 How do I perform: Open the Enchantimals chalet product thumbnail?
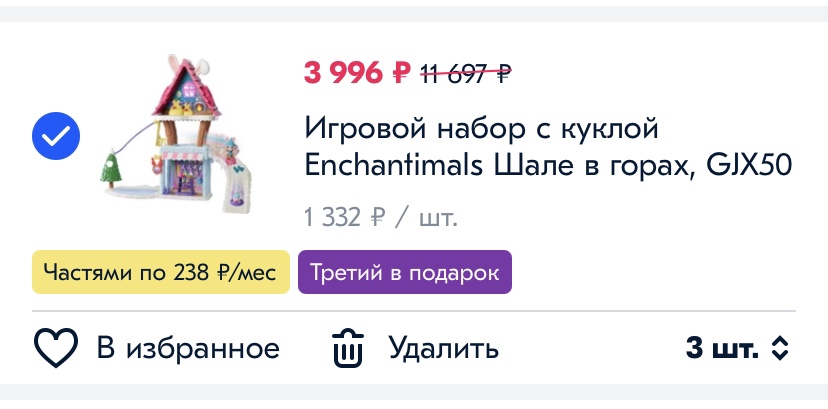tap(178, 134)
